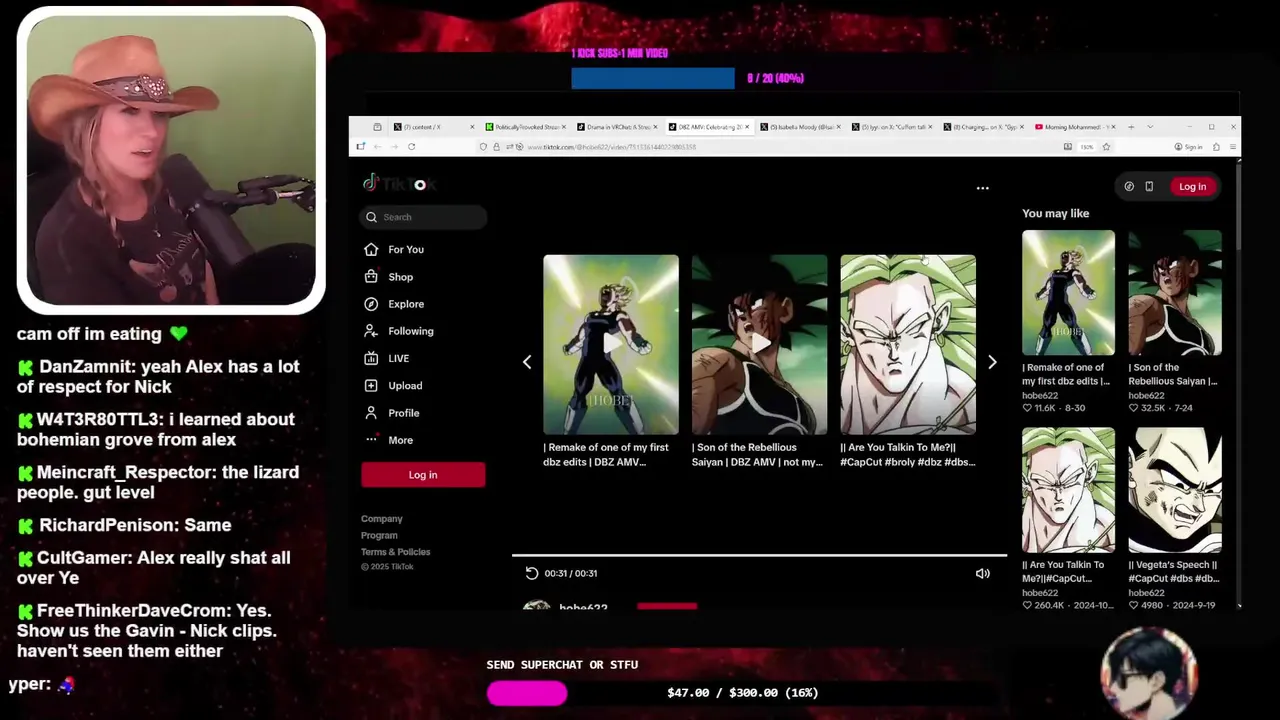Go back in the browser
The height and width of the screenshot is (720, 1280).
tap(377, 147)
